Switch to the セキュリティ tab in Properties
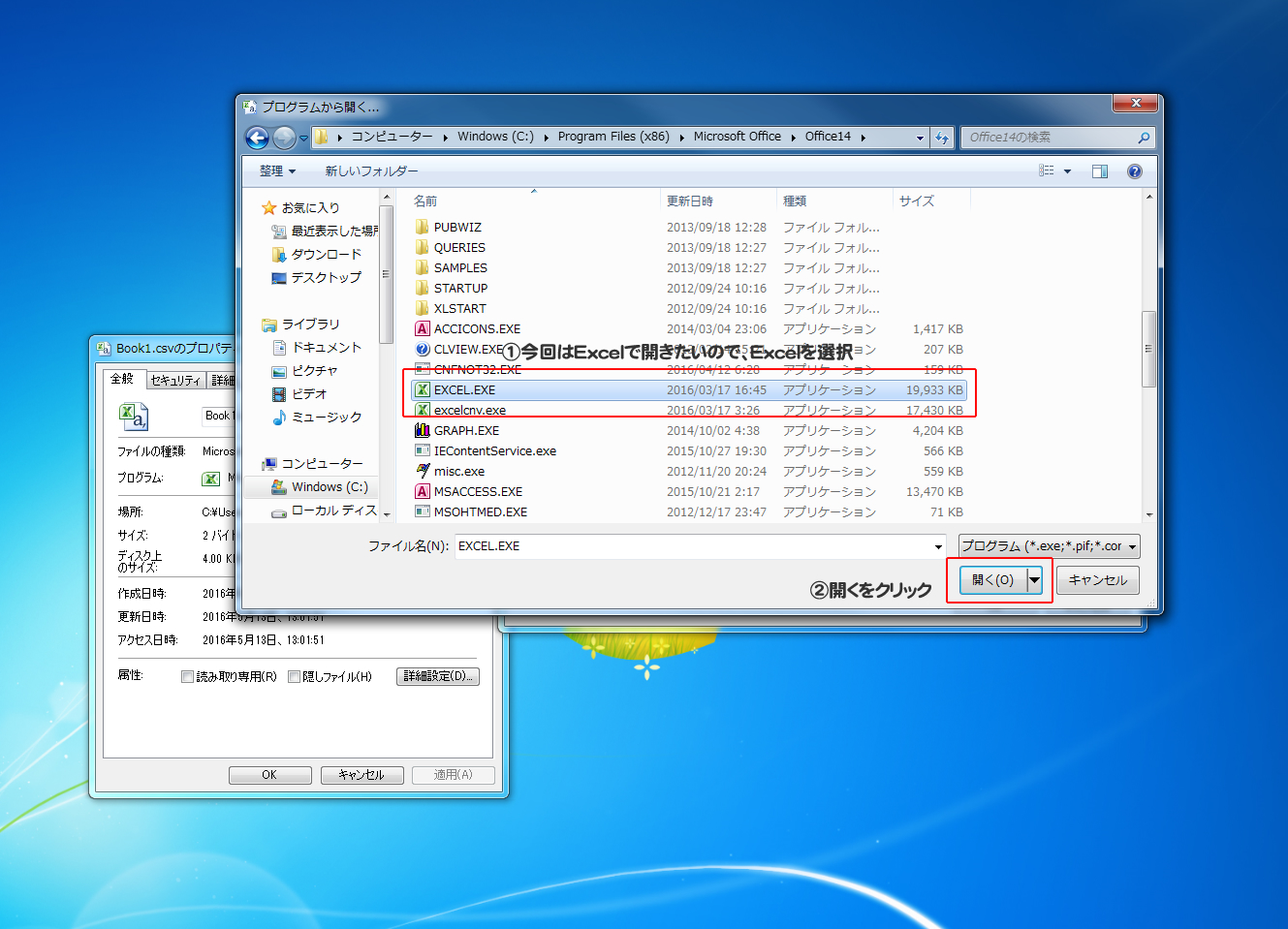The height and width of the screenshot is (929, 1288). tap(175, 381)
